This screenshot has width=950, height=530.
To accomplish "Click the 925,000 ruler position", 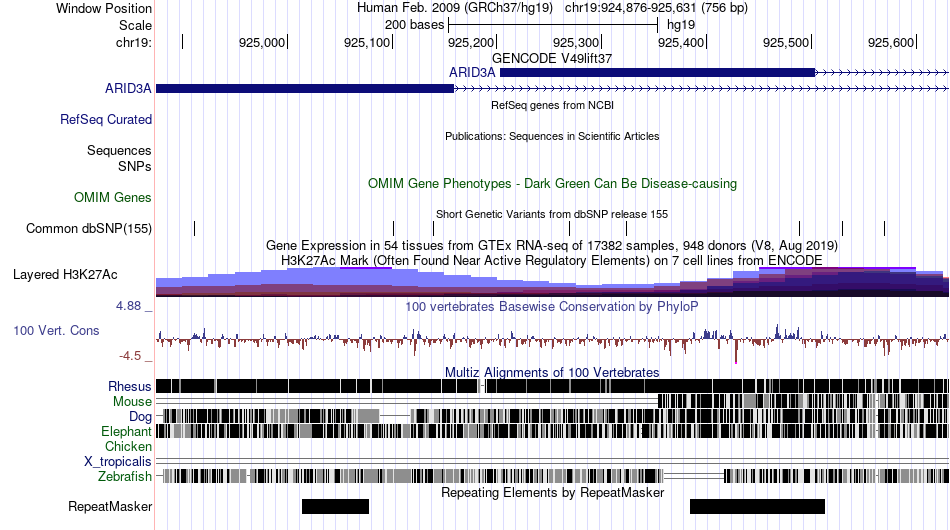I will point(262,42).
